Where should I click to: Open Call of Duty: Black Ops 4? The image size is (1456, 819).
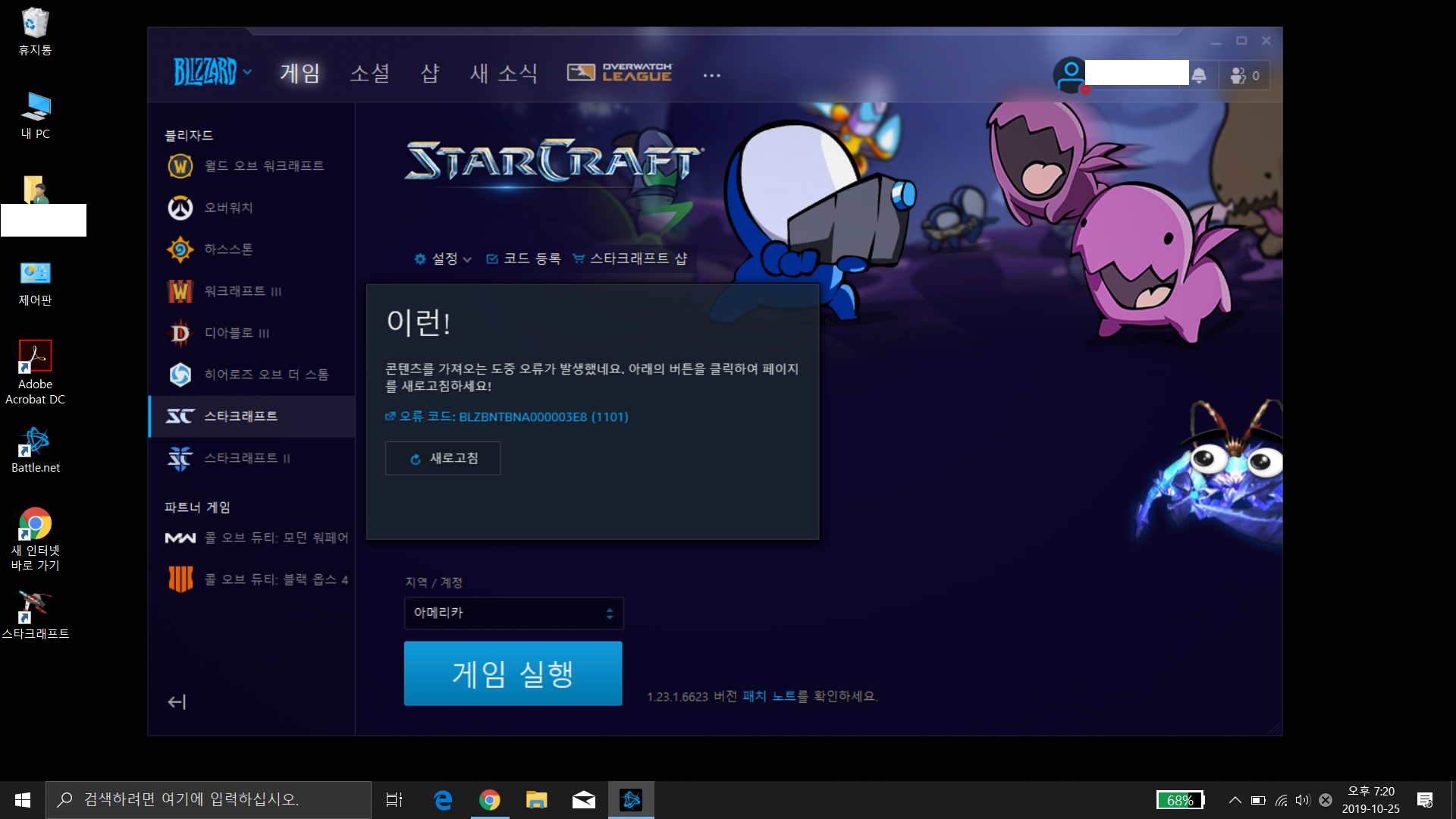(275, 579)
